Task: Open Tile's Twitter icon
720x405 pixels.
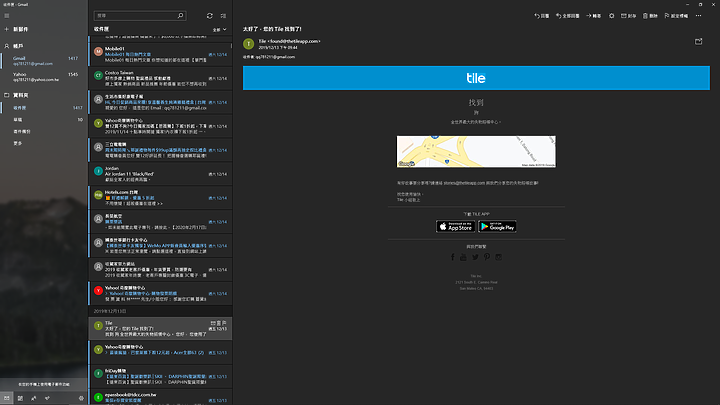Action: [x=475, y=257]
